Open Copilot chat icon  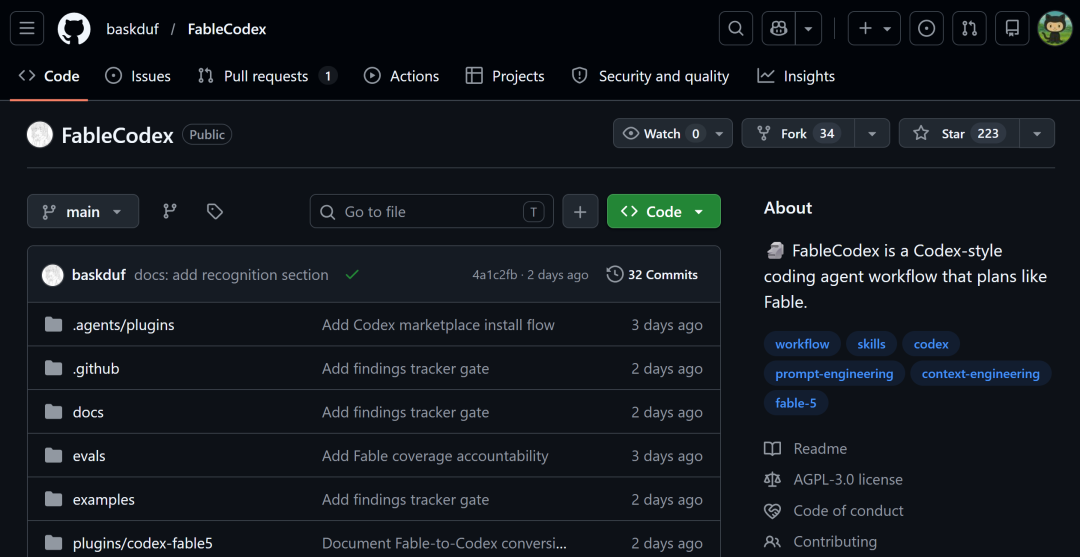pos(779,28)
